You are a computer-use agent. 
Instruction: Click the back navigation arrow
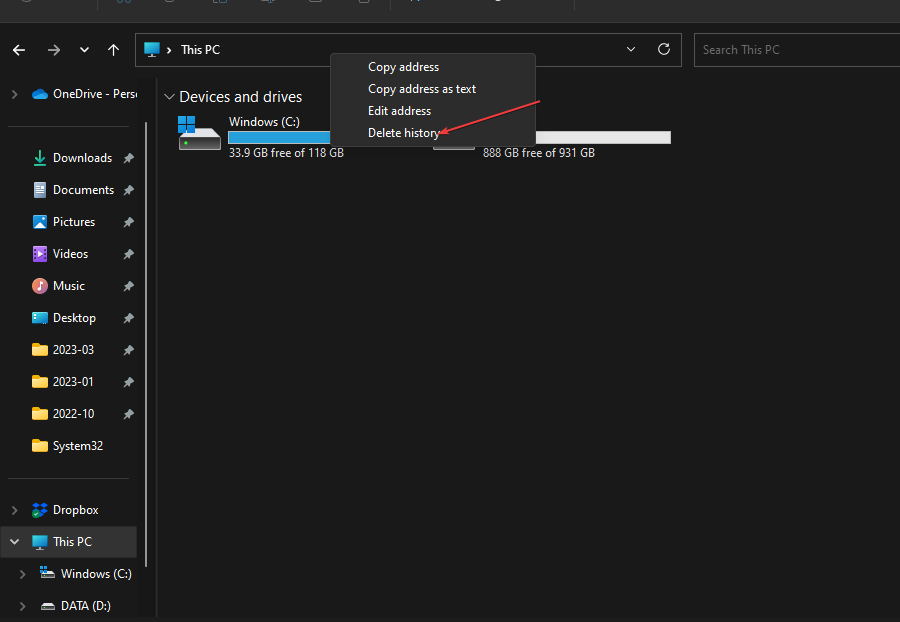18,49
